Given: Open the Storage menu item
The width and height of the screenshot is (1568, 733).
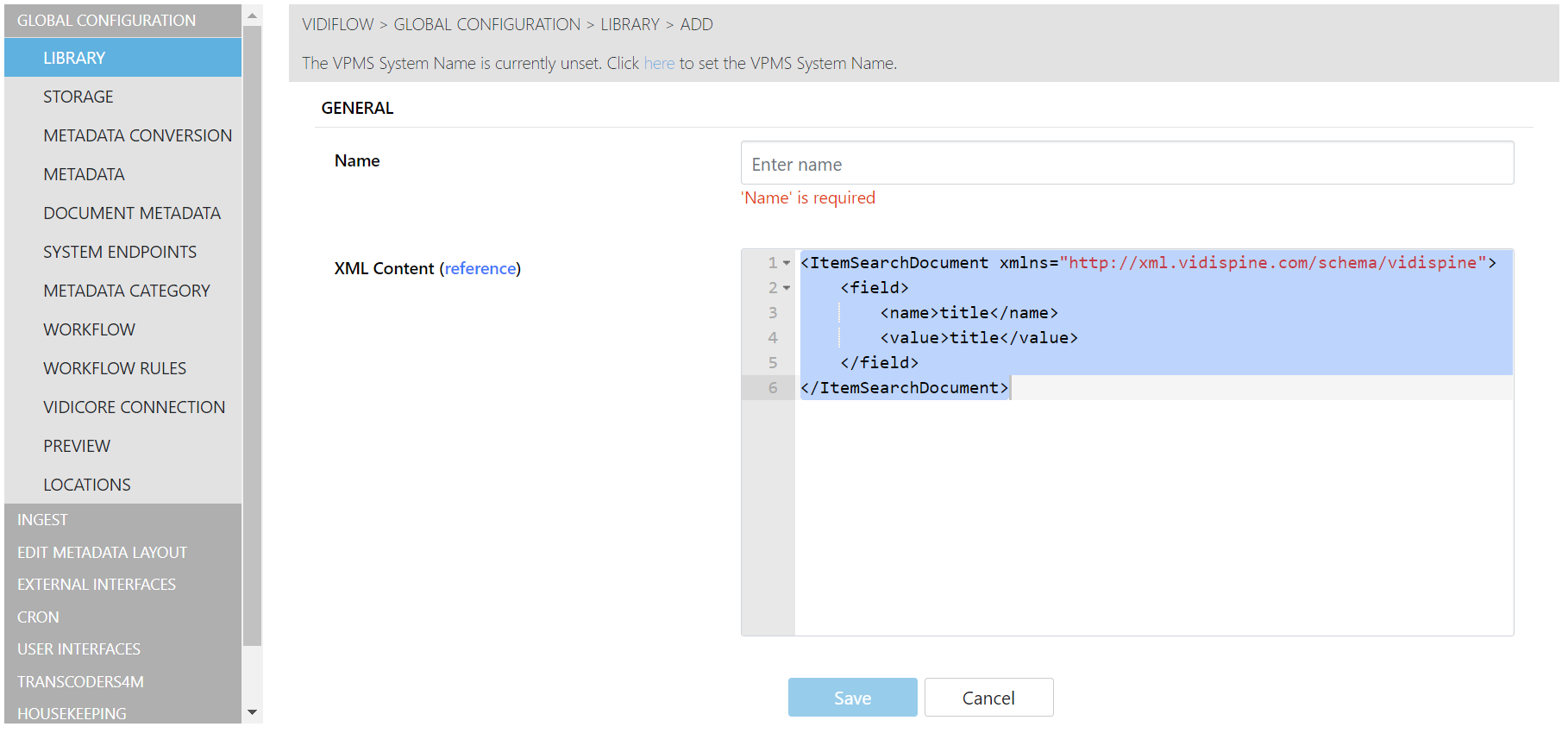Looking at the screenshot, I should click(x=78, y=97).
